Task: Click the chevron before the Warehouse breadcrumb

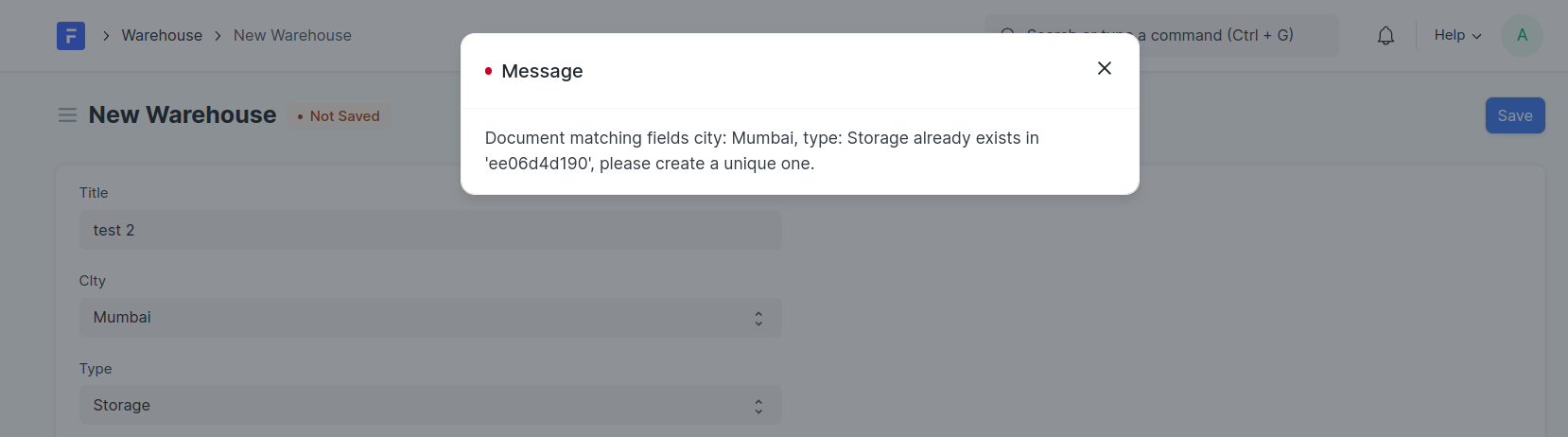Action: tap(106, 36)
